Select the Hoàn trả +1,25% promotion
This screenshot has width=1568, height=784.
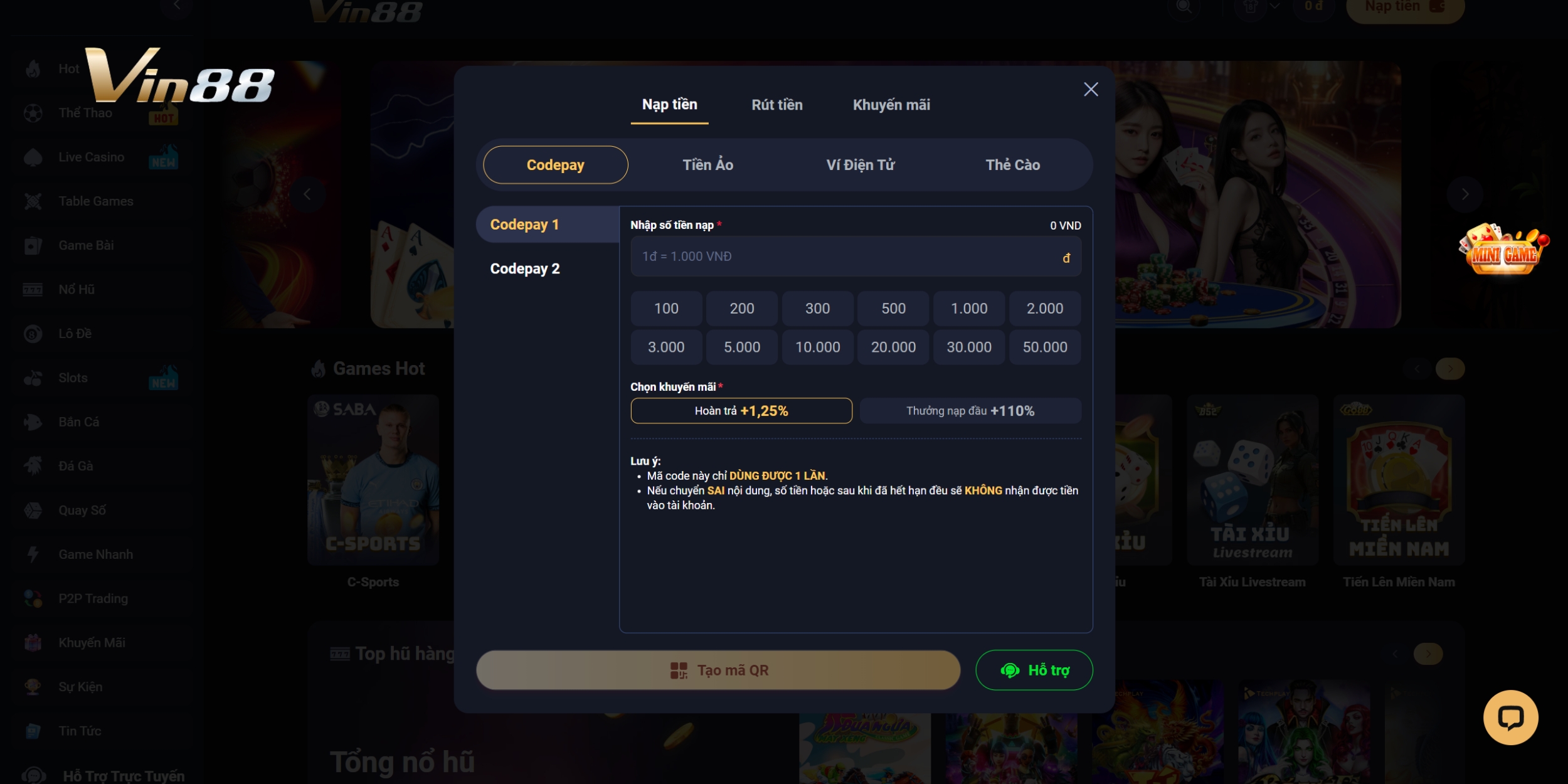741,411
